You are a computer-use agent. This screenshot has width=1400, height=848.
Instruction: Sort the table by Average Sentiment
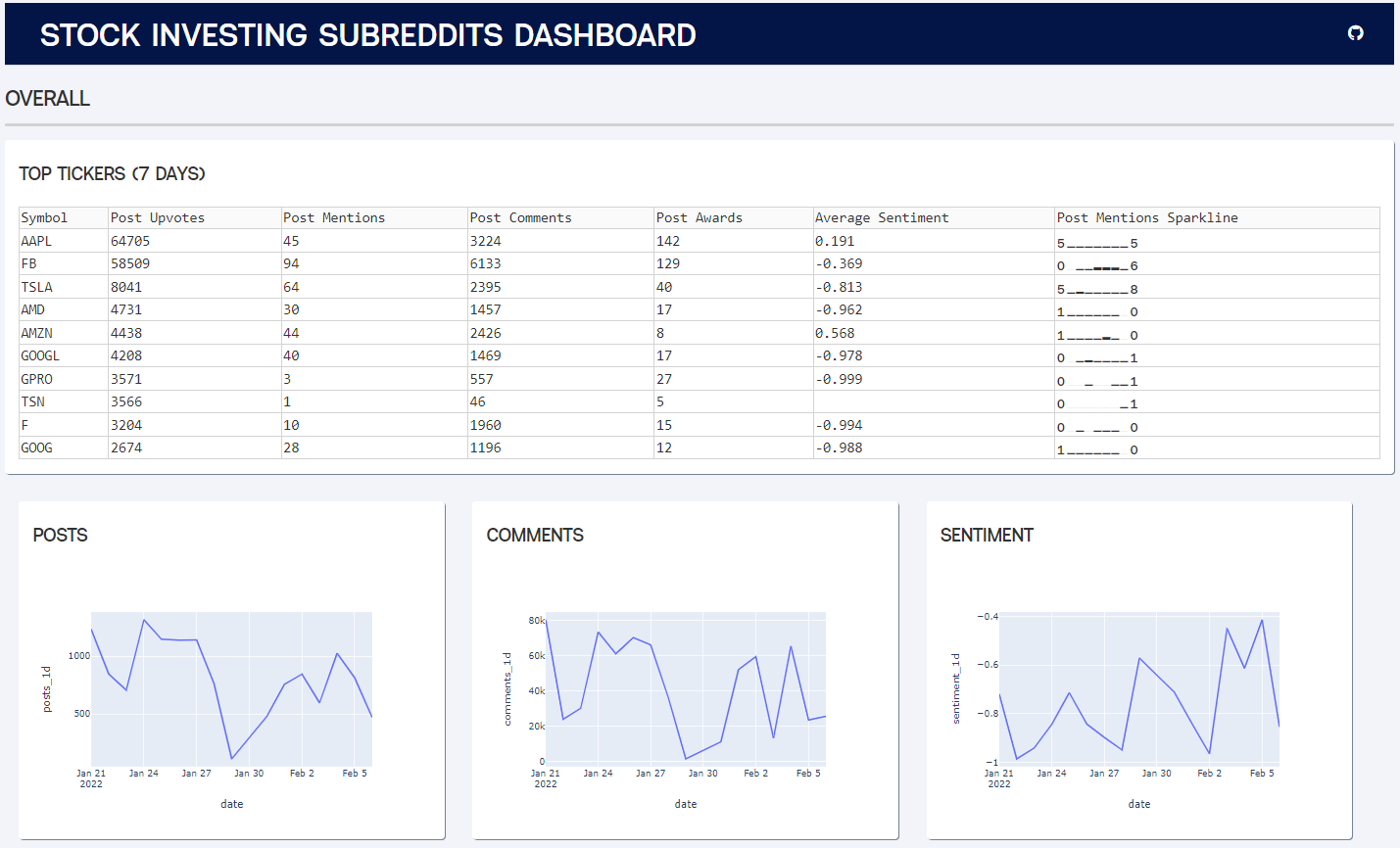click(883, 217)
